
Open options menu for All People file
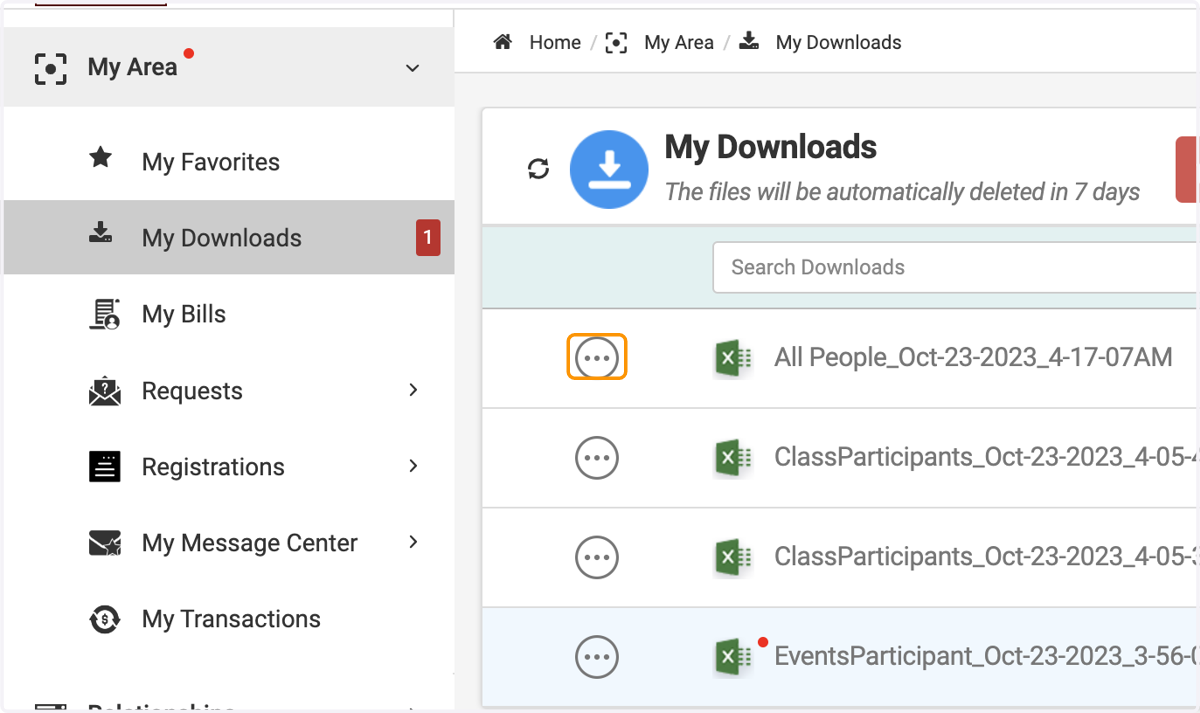597,357
